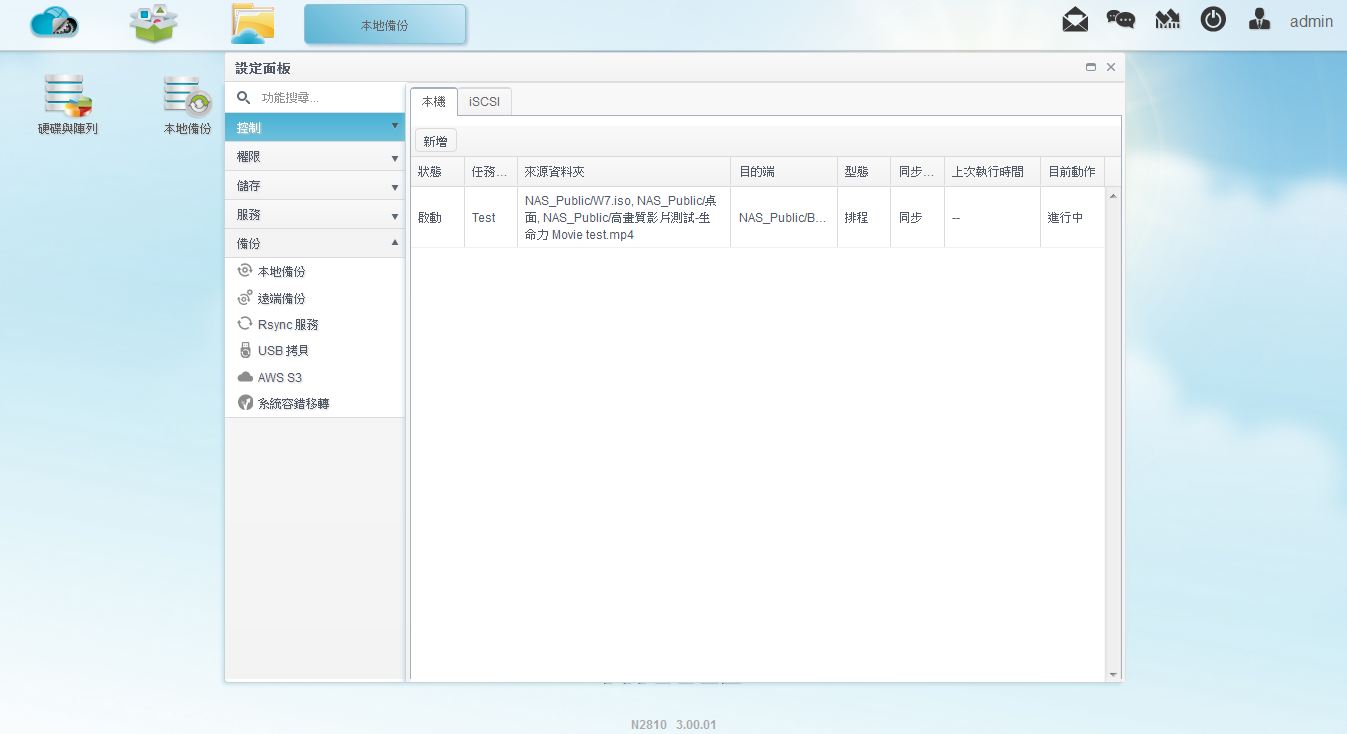Click the search magnifier icon

[x=243, y=98]
